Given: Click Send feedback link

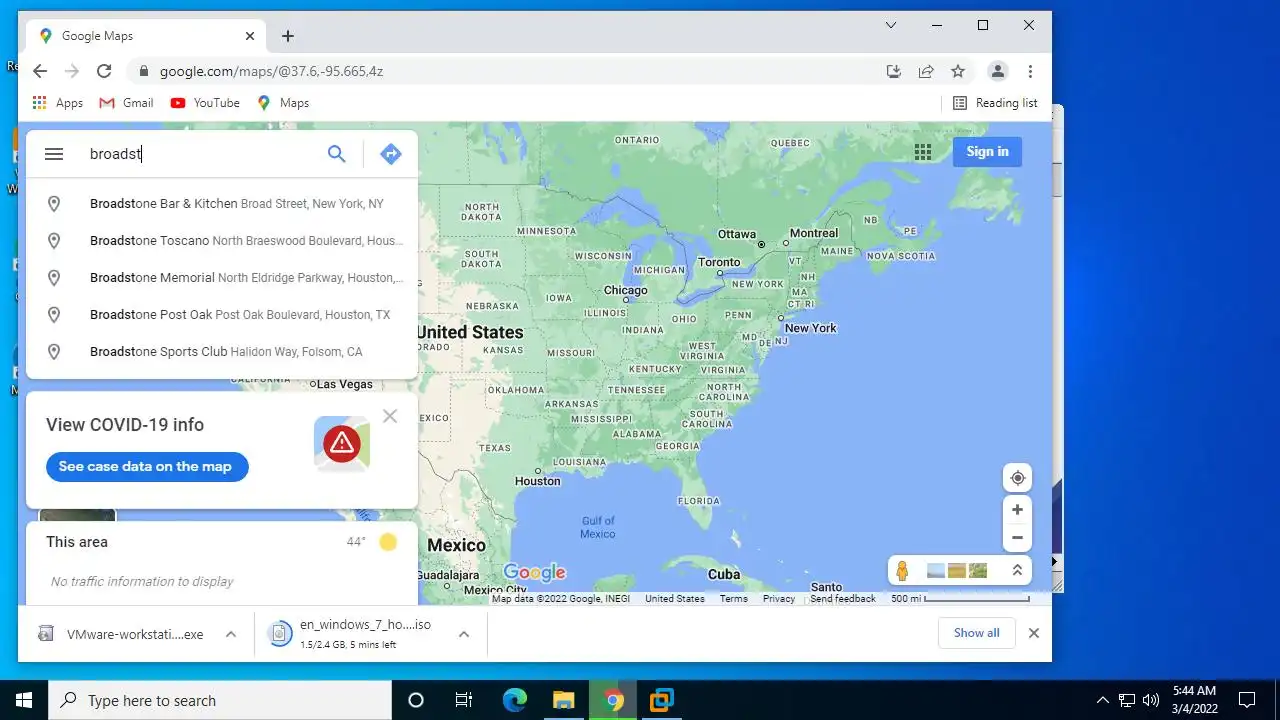Looking at the screenshot, I should pyautogui.click(x=843, y=599).
